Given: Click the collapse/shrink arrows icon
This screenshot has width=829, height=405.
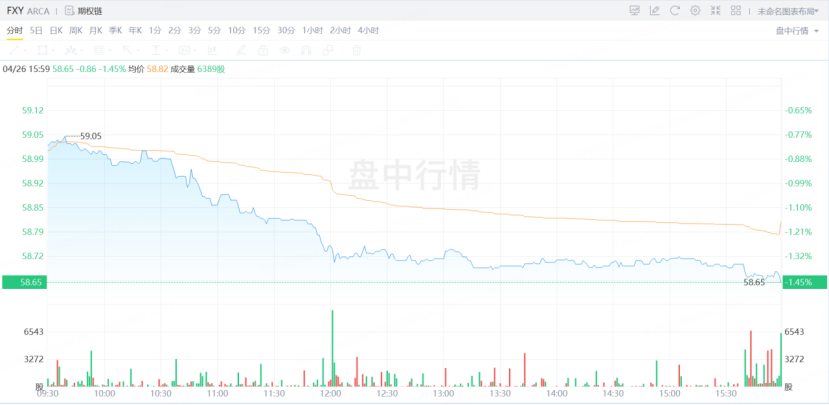Looking at the screenshot, I should point(716,10).
